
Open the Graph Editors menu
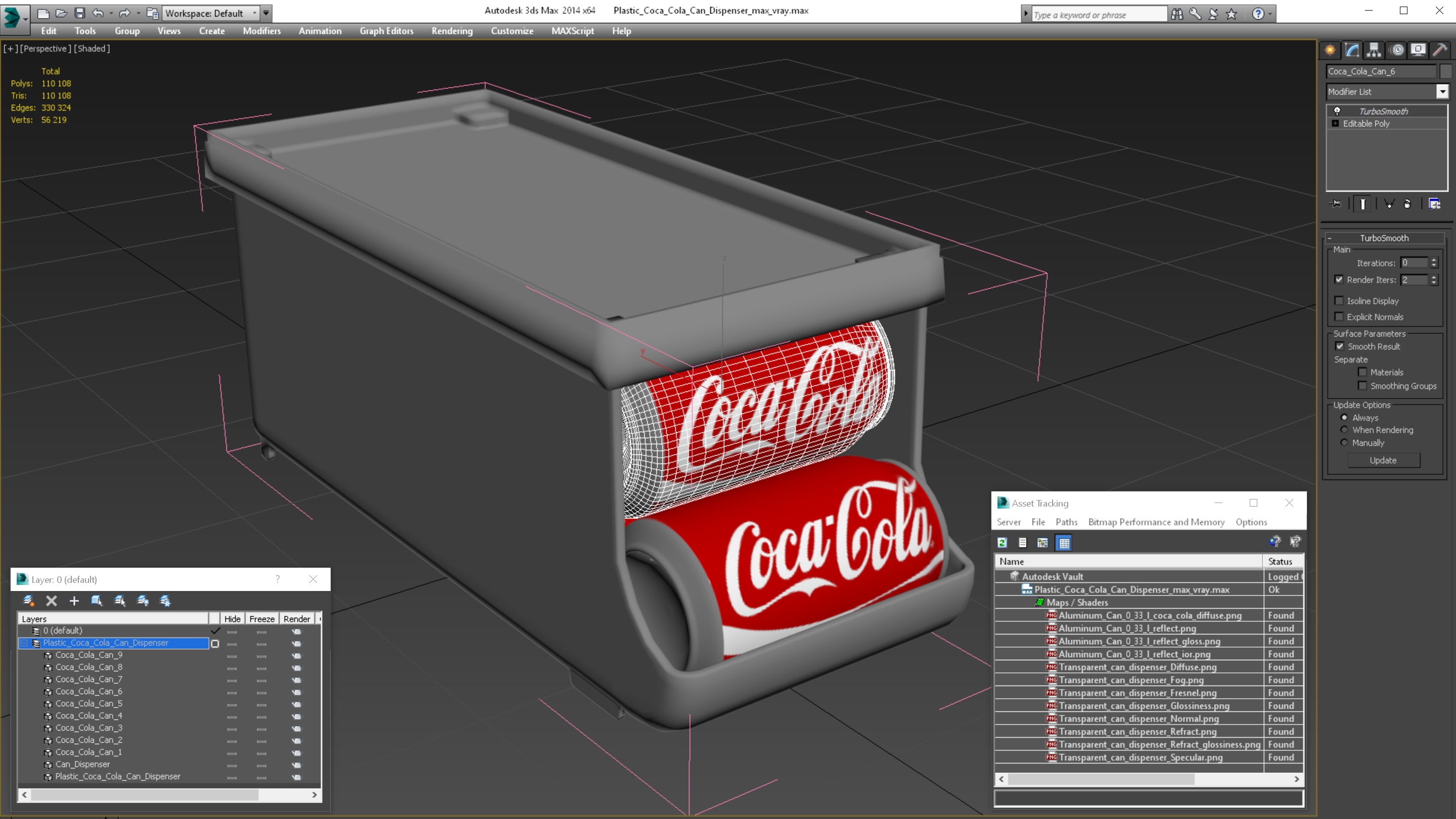[387, 31]
